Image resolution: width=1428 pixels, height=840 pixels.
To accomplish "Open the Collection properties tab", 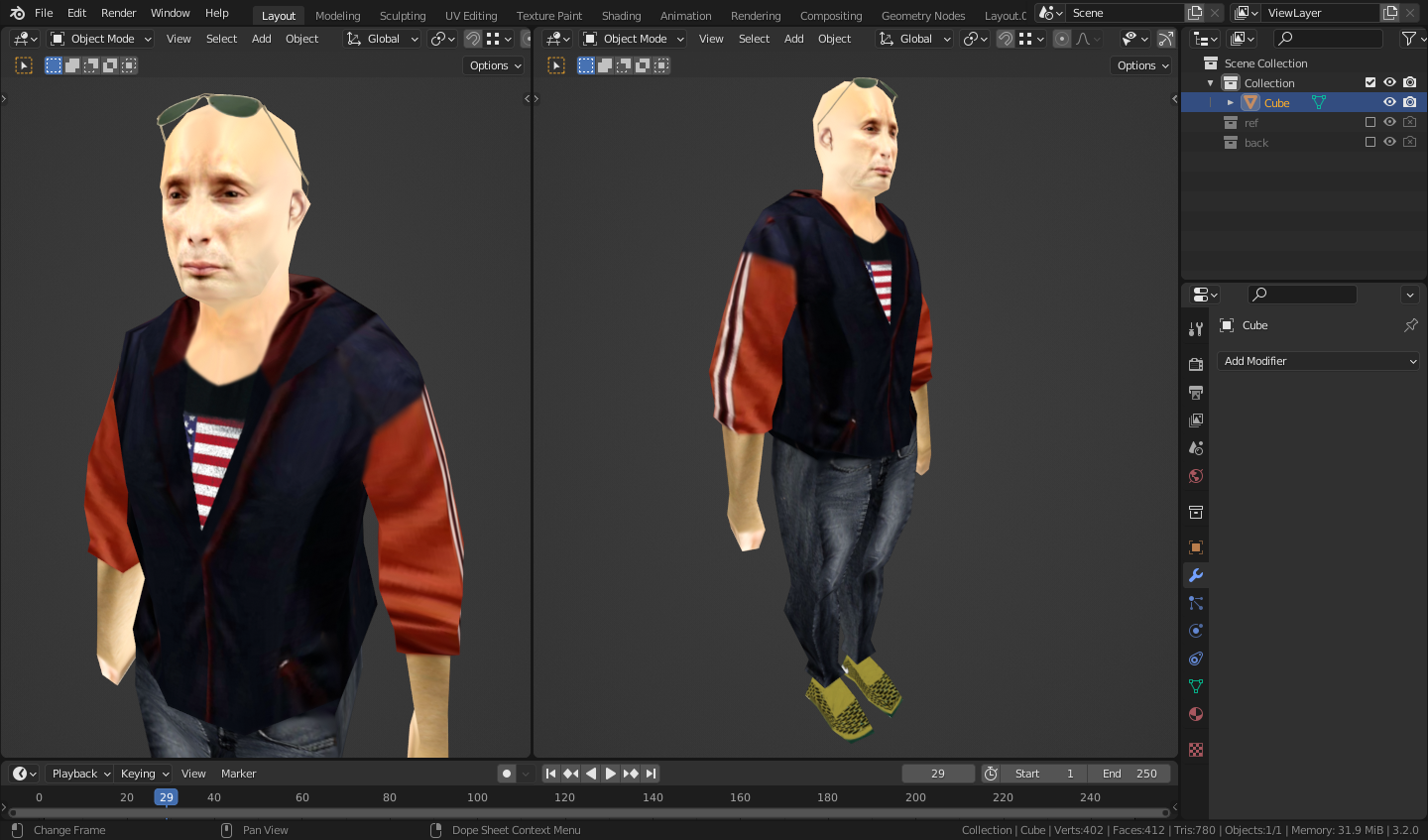I will pyautogui.click(x=1196, y=512).
